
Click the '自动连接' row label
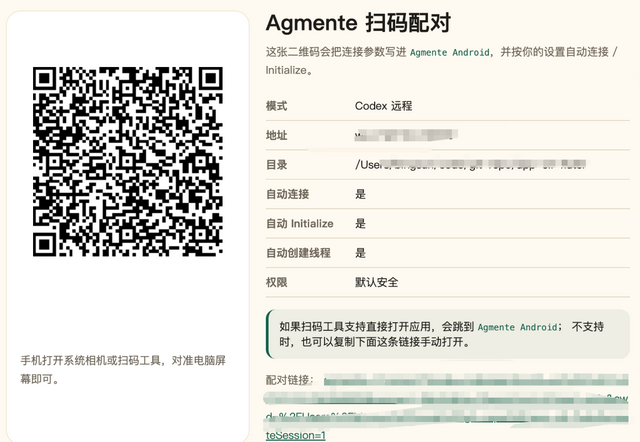pyautogui.click(x=287, y=194)
